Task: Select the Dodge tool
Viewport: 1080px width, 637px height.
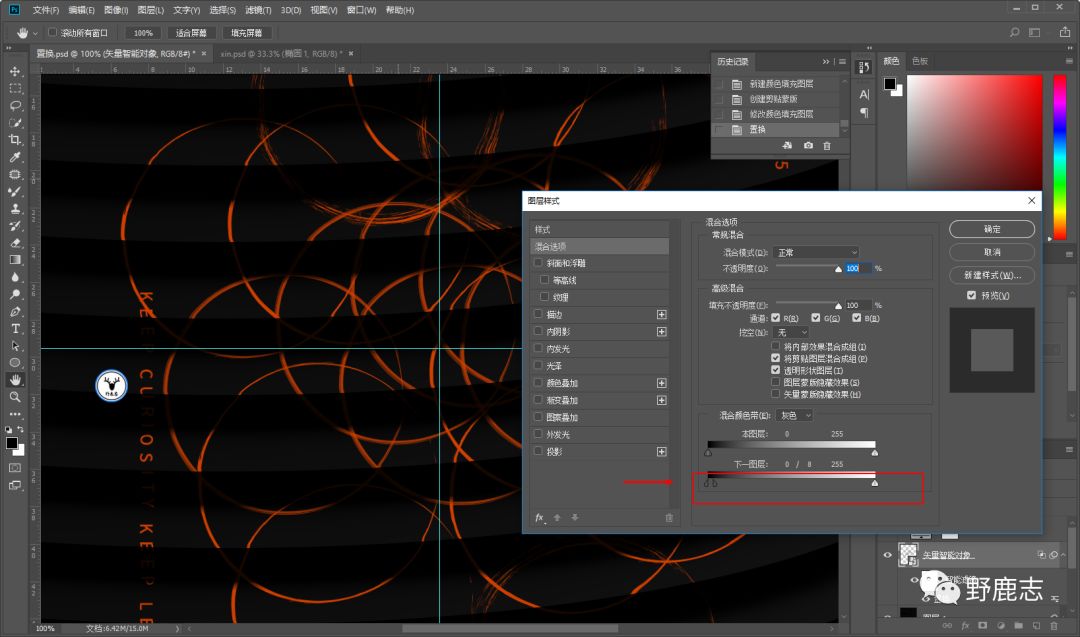Action: pos(14,294)
